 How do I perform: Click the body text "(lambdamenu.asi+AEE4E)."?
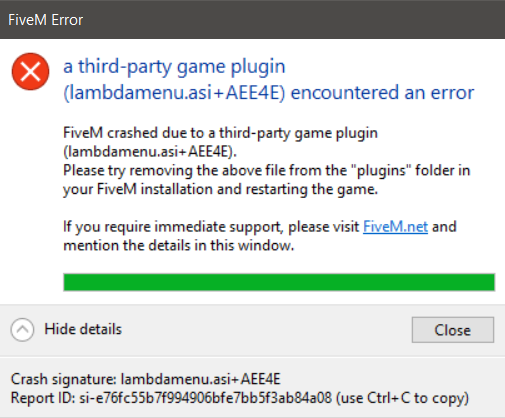pos(150,152)
